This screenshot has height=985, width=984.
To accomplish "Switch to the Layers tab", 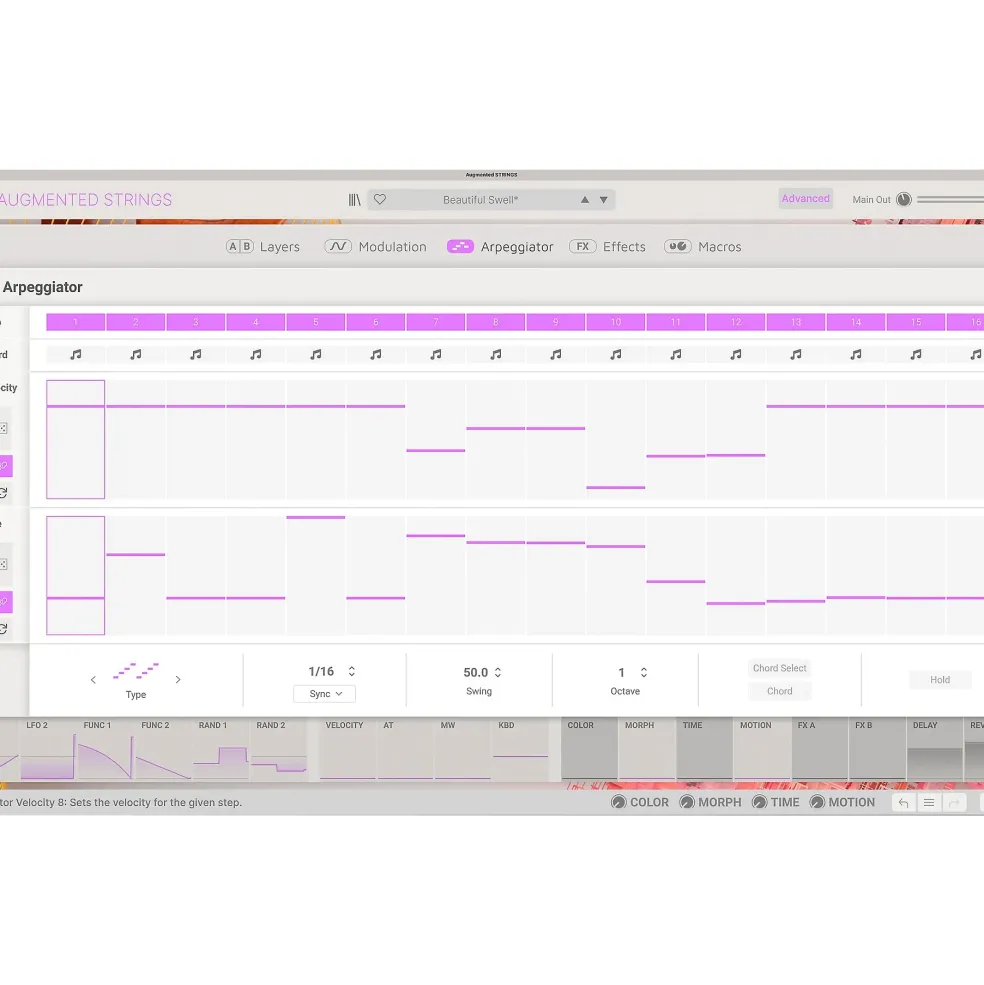I will tap(263, 247).
